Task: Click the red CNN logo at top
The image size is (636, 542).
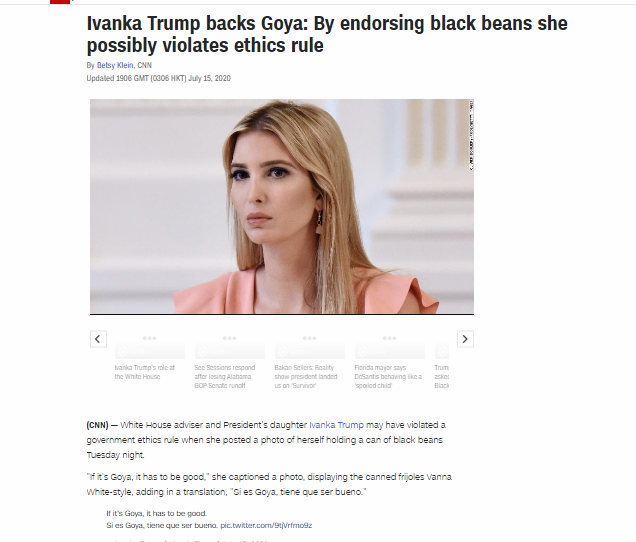Action: tap(60, 2)
